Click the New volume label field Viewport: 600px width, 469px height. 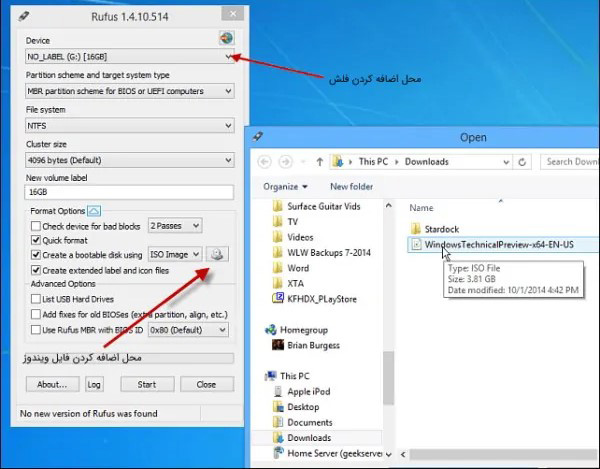click(129, 192)
